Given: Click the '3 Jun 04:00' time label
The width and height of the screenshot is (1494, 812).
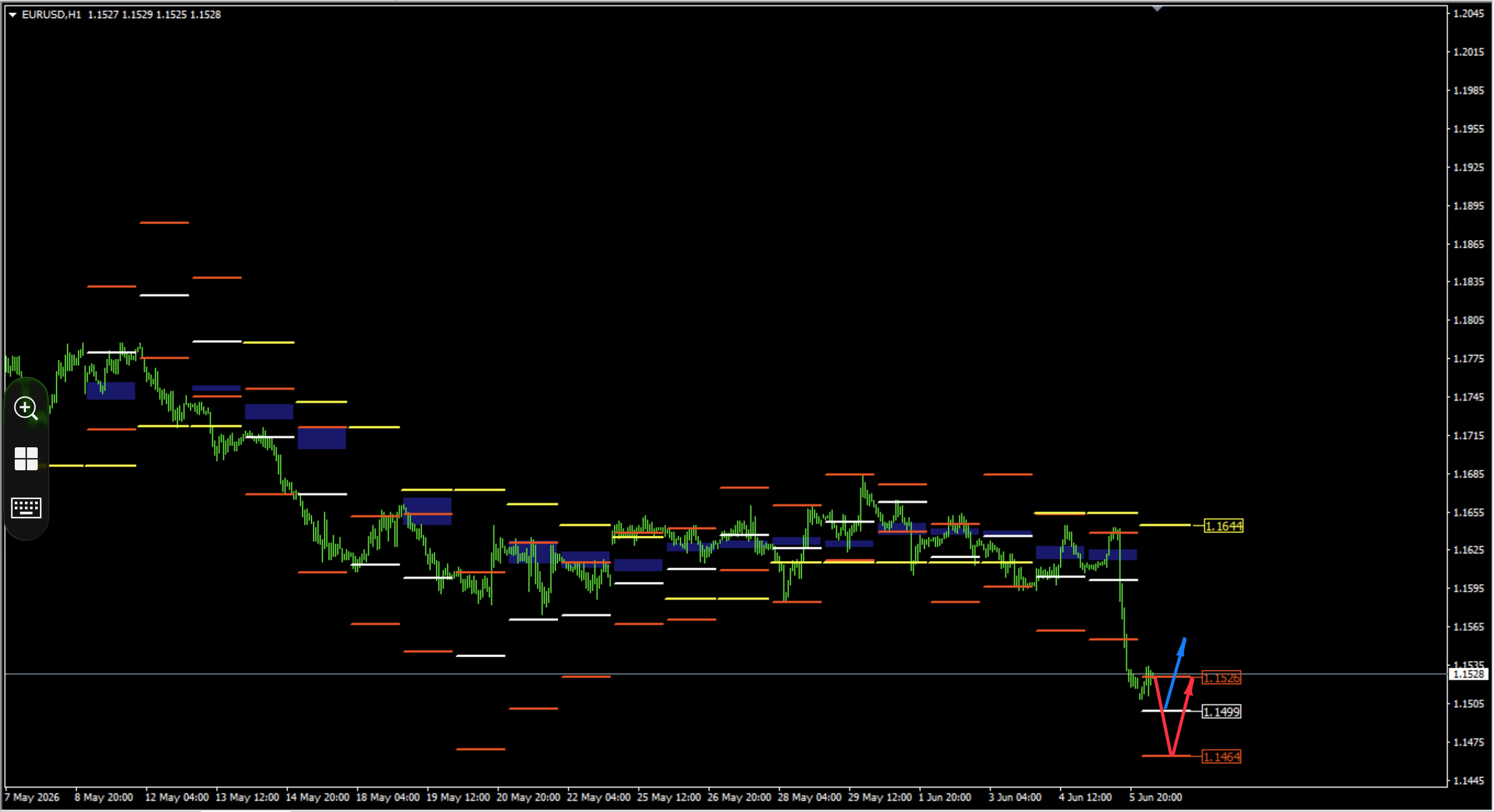Looking at the screenshot, I should point(1015,797).
